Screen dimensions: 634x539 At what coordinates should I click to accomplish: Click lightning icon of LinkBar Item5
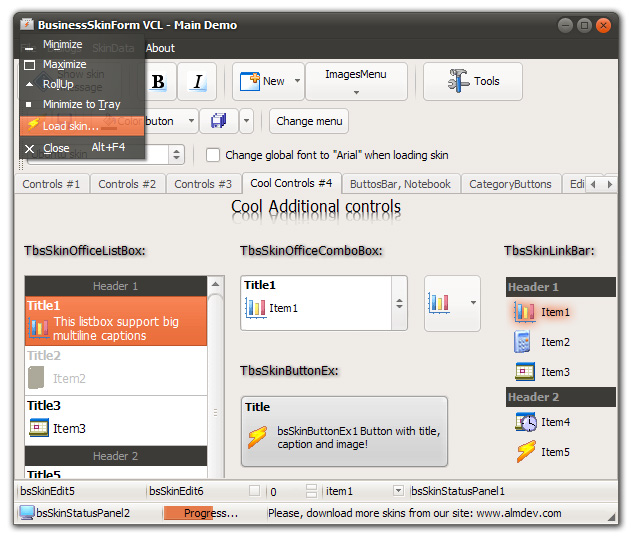(526, 452)
